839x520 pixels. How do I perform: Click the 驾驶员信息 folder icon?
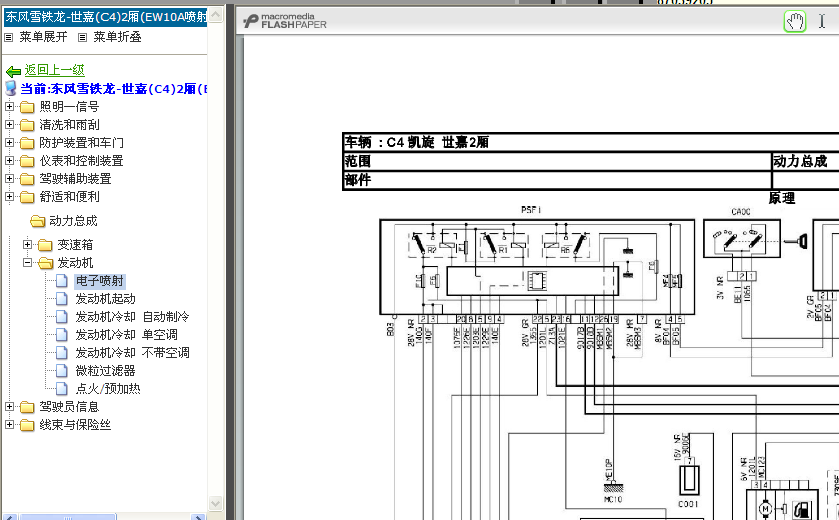point(27,408)
